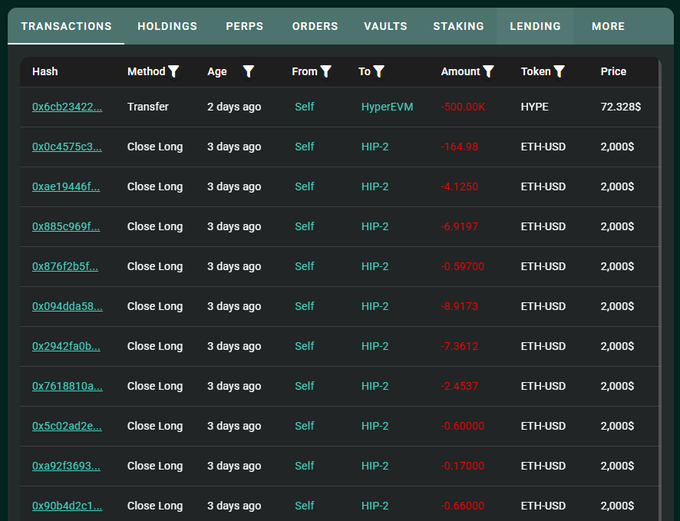The height and width of the screenshot is (521, 680).
Task: Open transaction hash 0xae19446f...
Action: [66, 187]
